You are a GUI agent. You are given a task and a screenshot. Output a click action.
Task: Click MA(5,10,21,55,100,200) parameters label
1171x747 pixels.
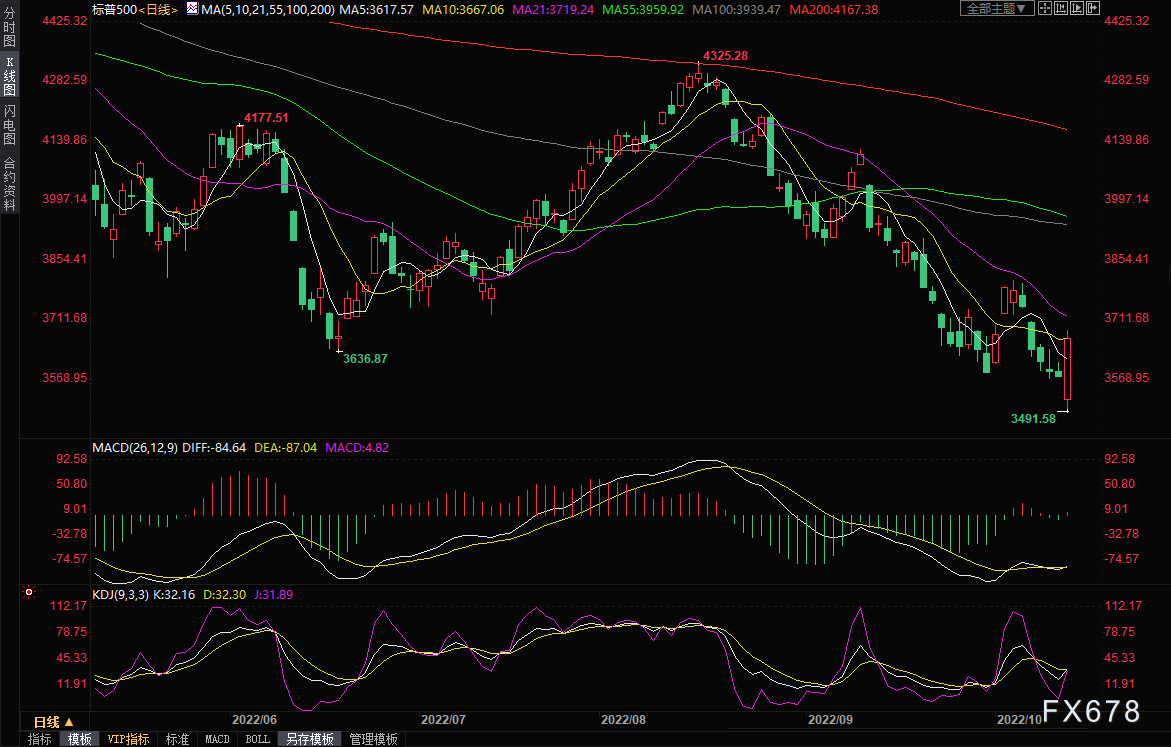pos(267,10)
